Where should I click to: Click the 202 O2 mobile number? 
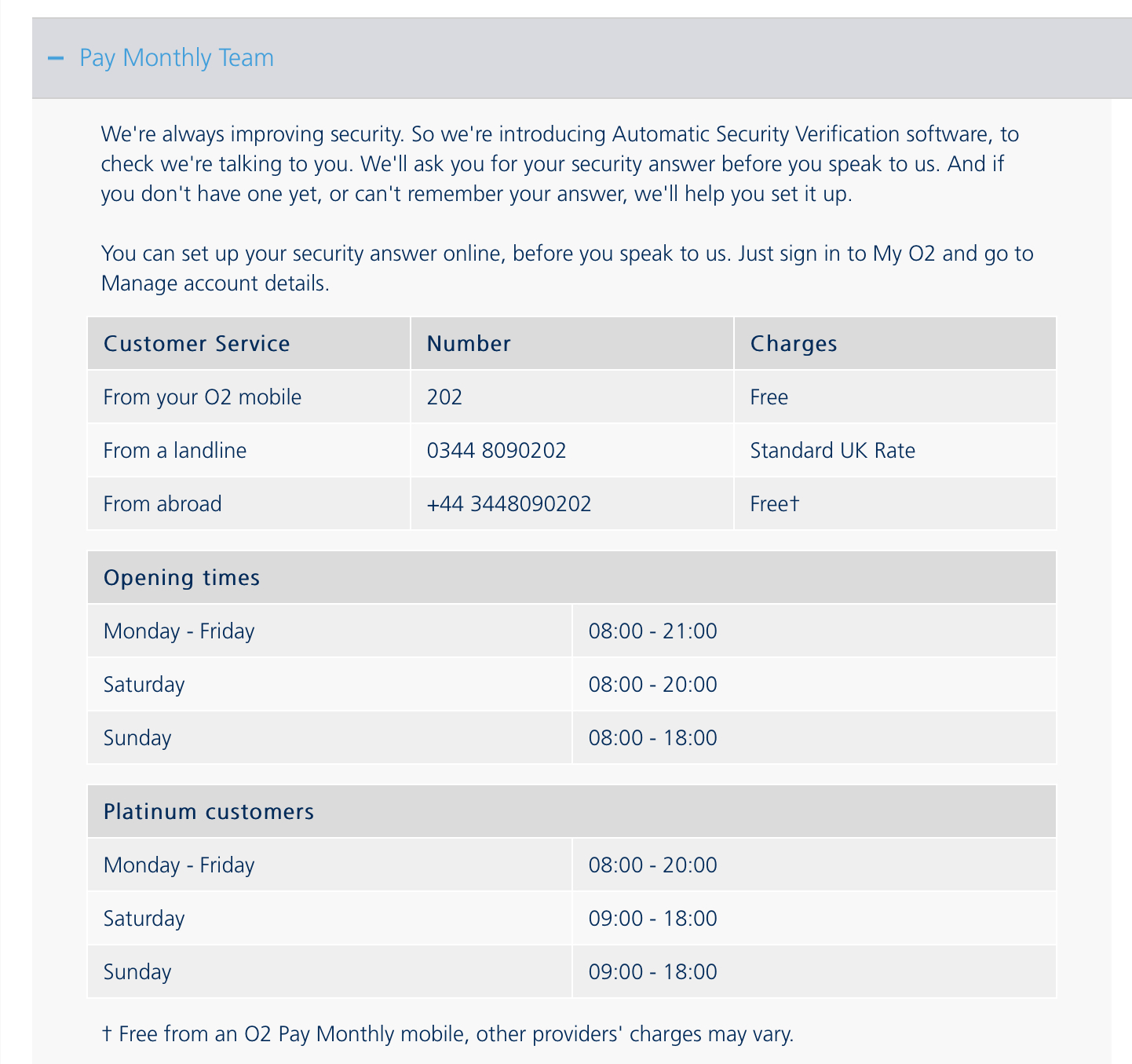coord(444,397)
